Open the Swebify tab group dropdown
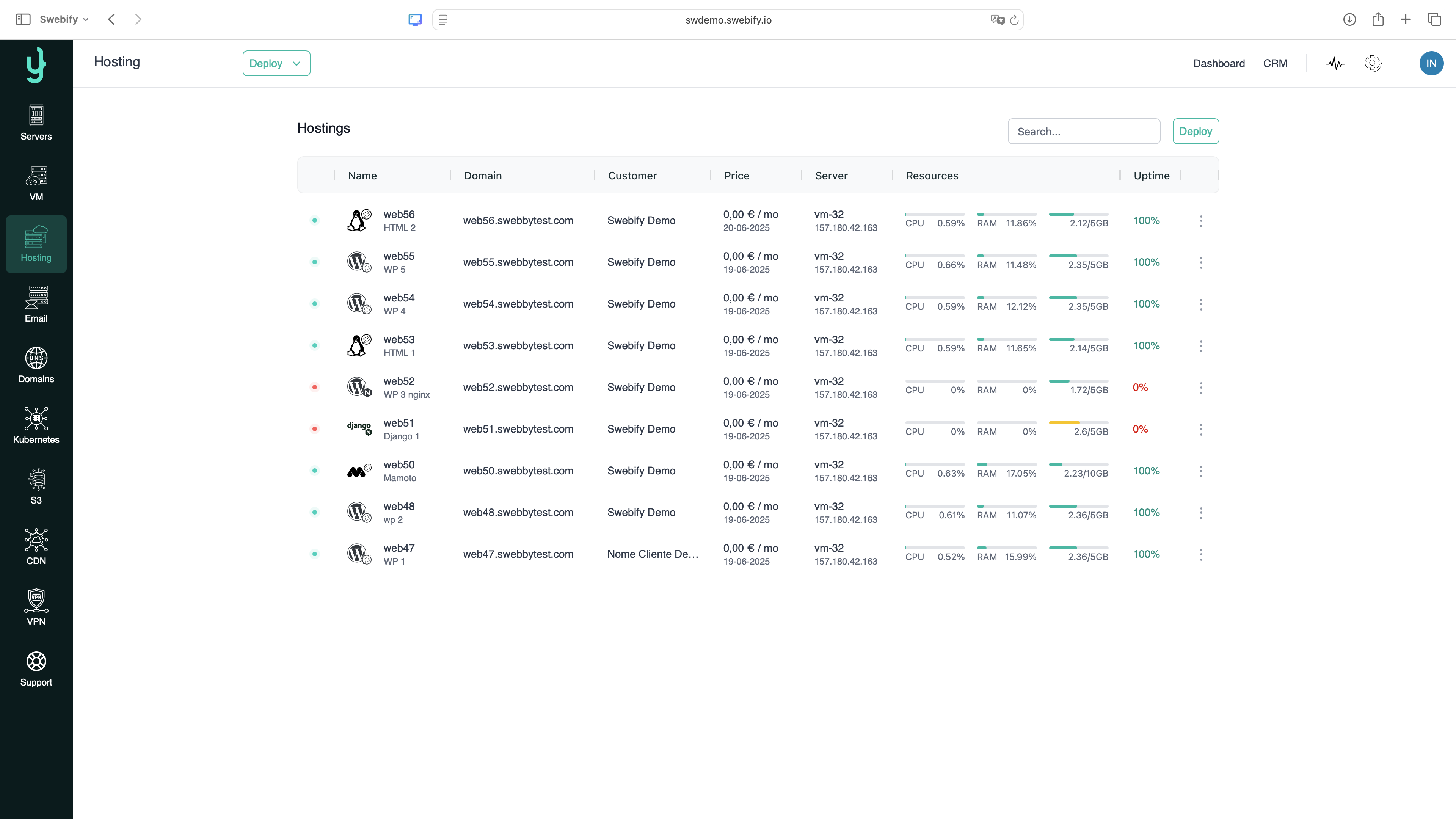This screenshot has width=1456, height=819. pyautogui.click(x=64, y=19)
